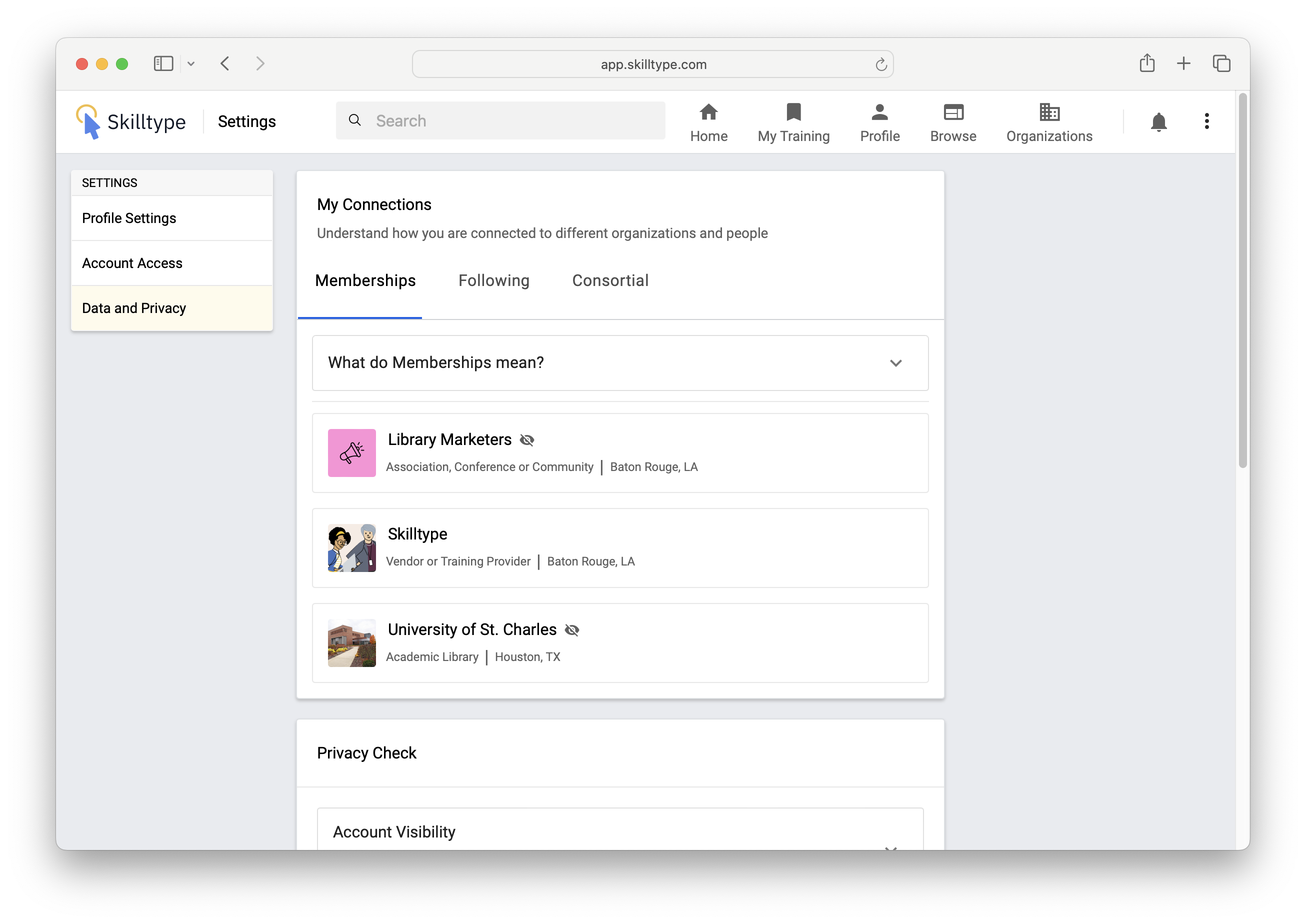Click the Search input field
The height and width of the screenshot is (924, 1306).
[500, 120]
